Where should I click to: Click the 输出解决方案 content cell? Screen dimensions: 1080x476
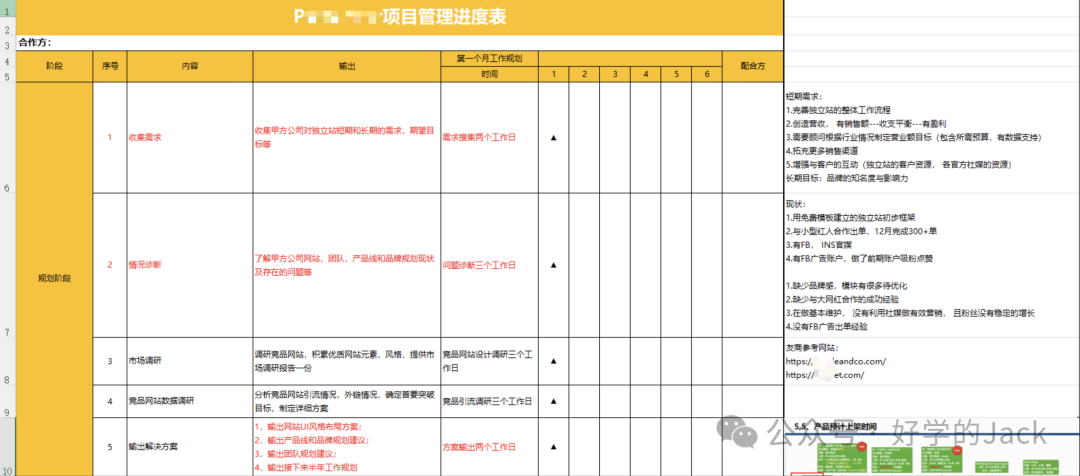pos(190,446)
